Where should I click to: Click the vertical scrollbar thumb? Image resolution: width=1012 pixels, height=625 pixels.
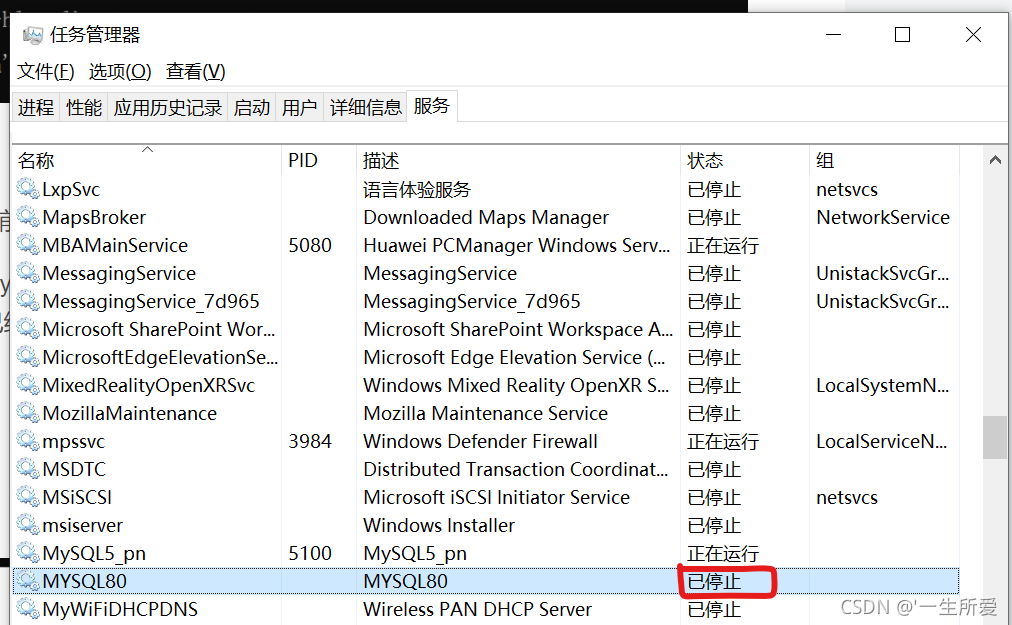995,437
